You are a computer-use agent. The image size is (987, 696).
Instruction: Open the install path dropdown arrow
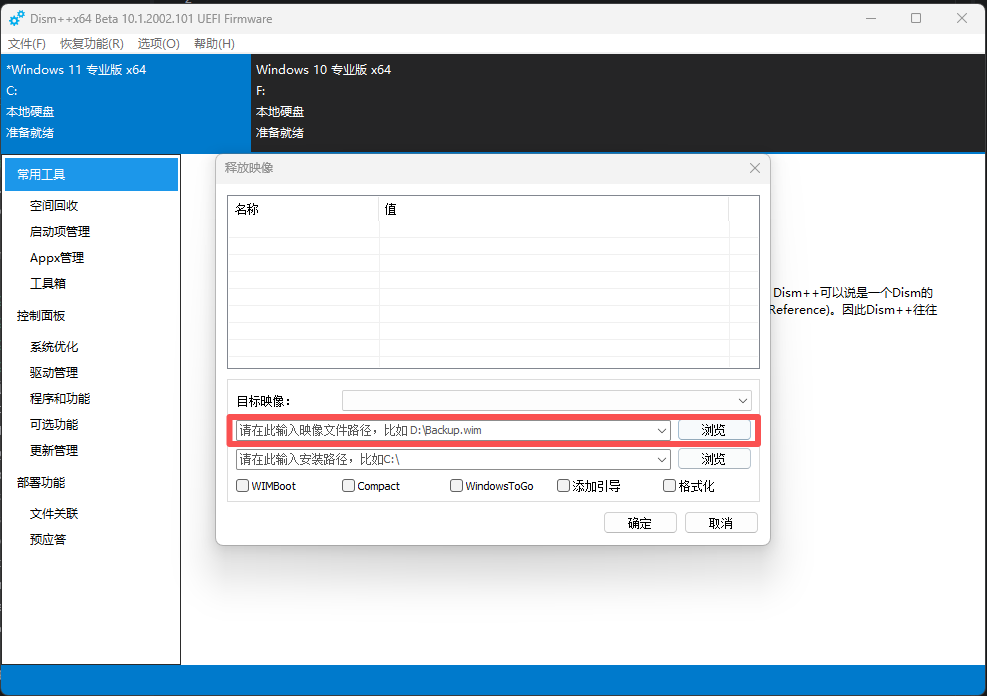point(662,459)
